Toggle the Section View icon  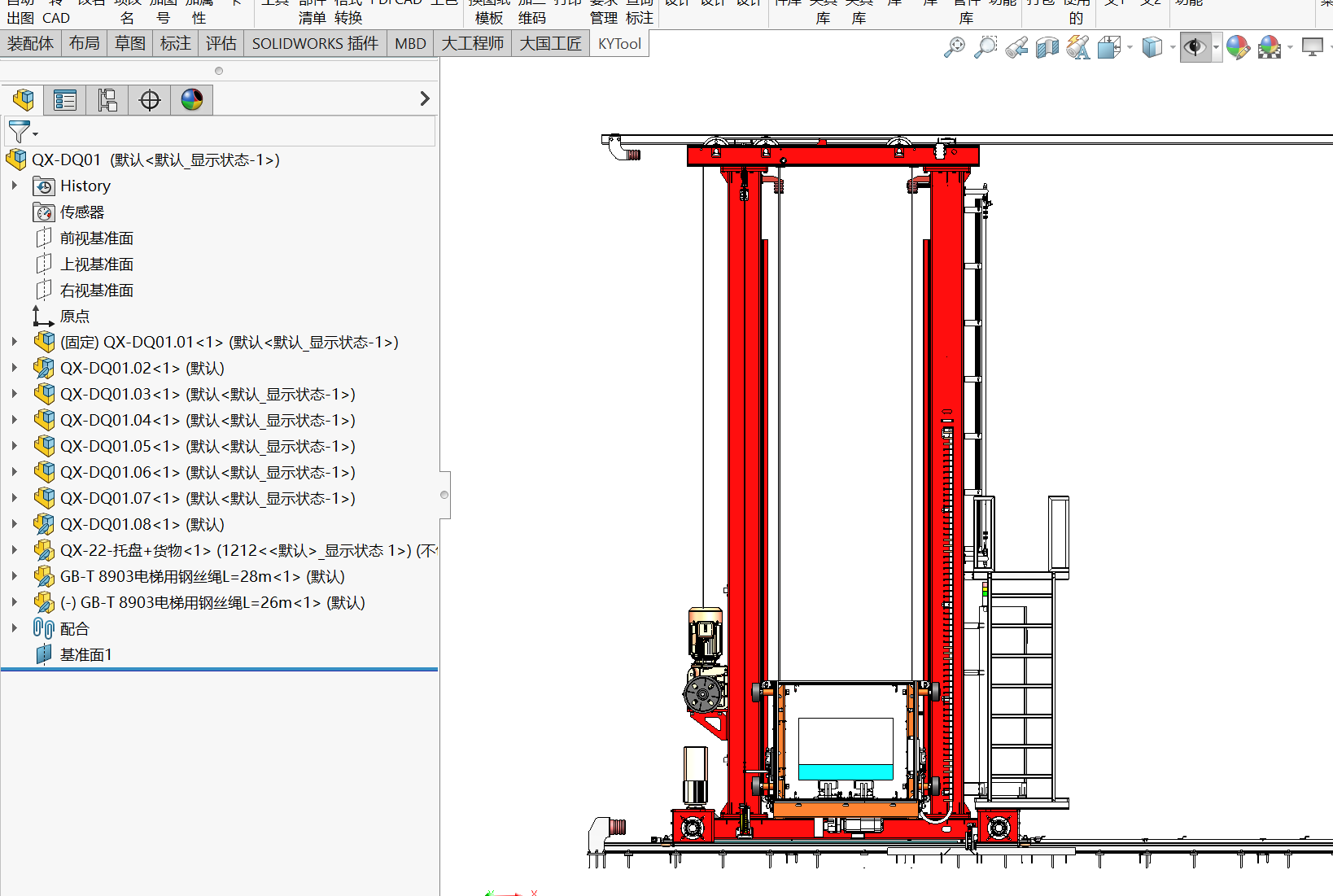tap(1047, 48)
